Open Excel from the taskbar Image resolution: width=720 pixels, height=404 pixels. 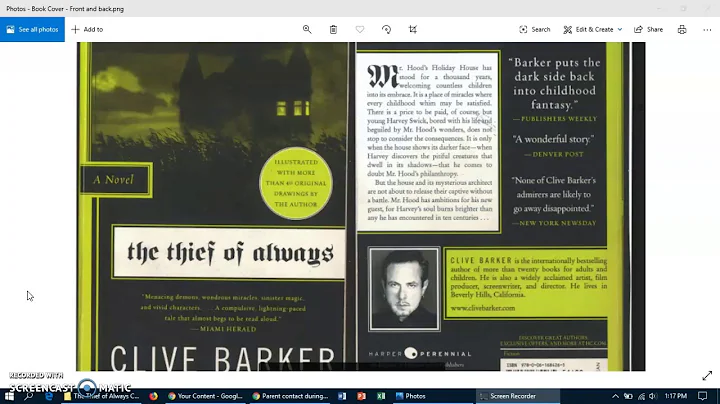[381, 396]
